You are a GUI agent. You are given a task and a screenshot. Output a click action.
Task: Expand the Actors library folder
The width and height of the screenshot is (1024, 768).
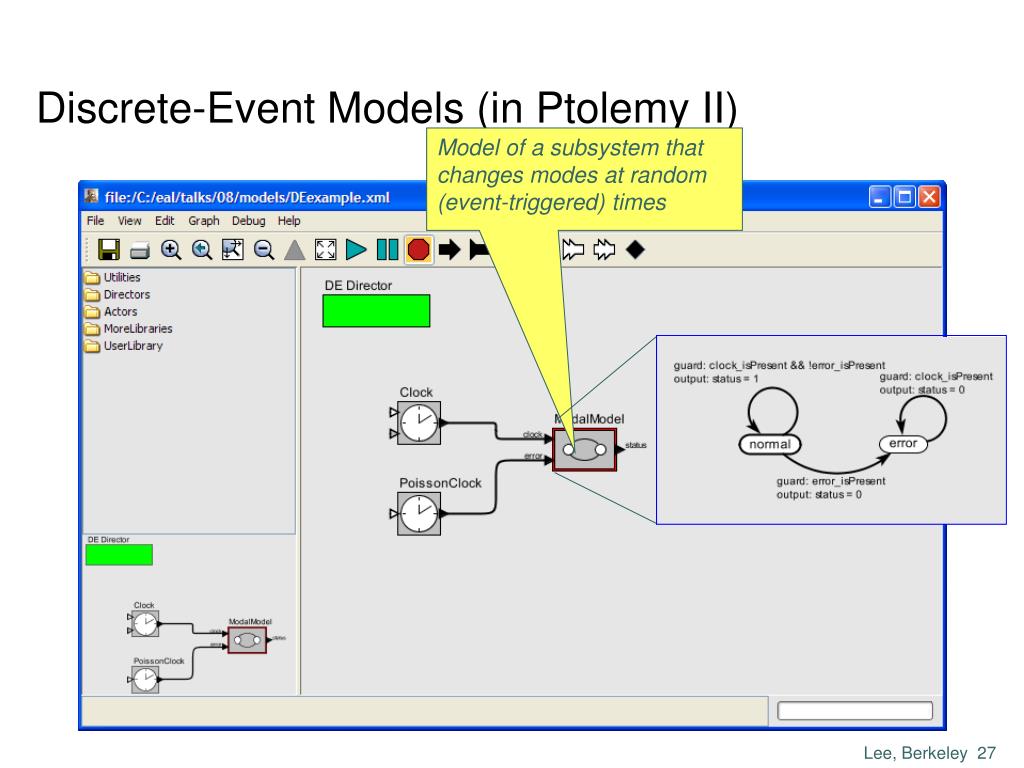click(111, 312)
